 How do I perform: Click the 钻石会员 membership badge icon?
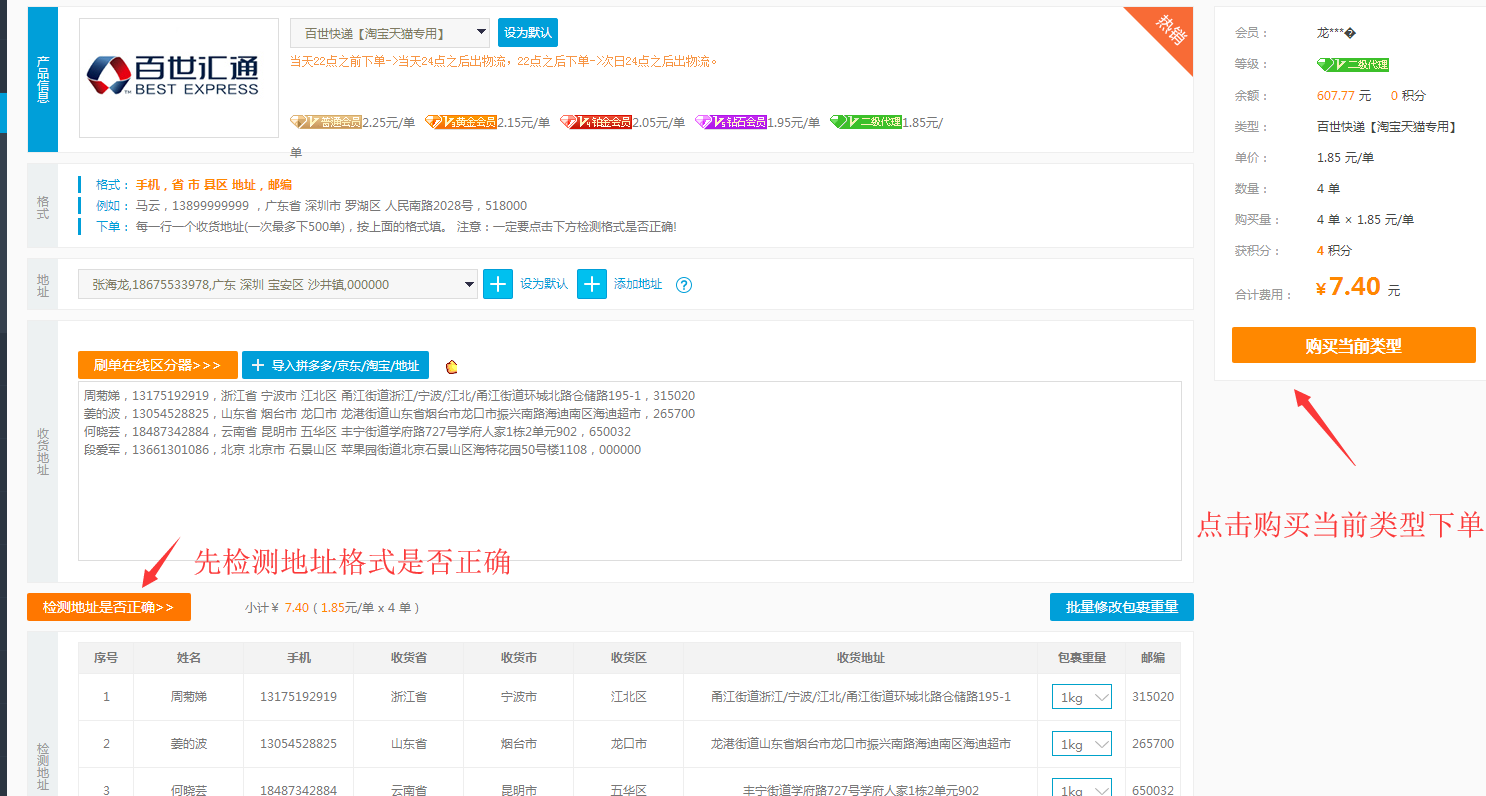[731, 122]
